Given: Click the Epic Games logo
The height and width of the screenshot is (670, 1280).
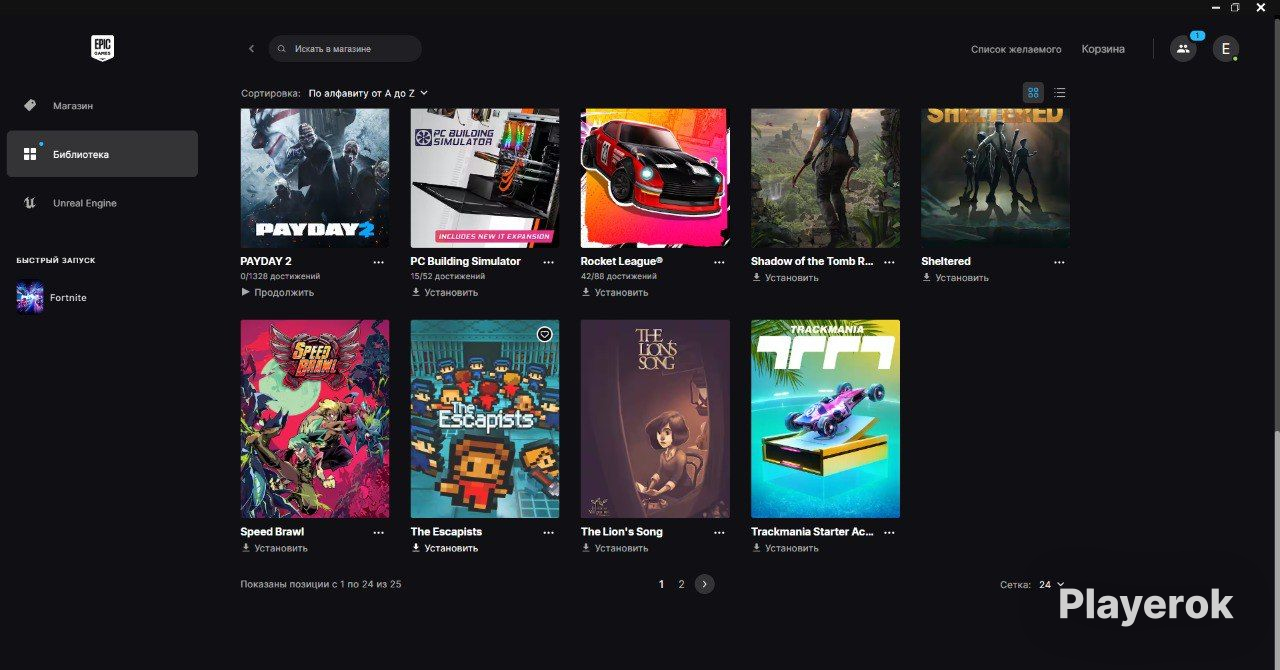Looking at the screenshot, I should click(102, 48).
